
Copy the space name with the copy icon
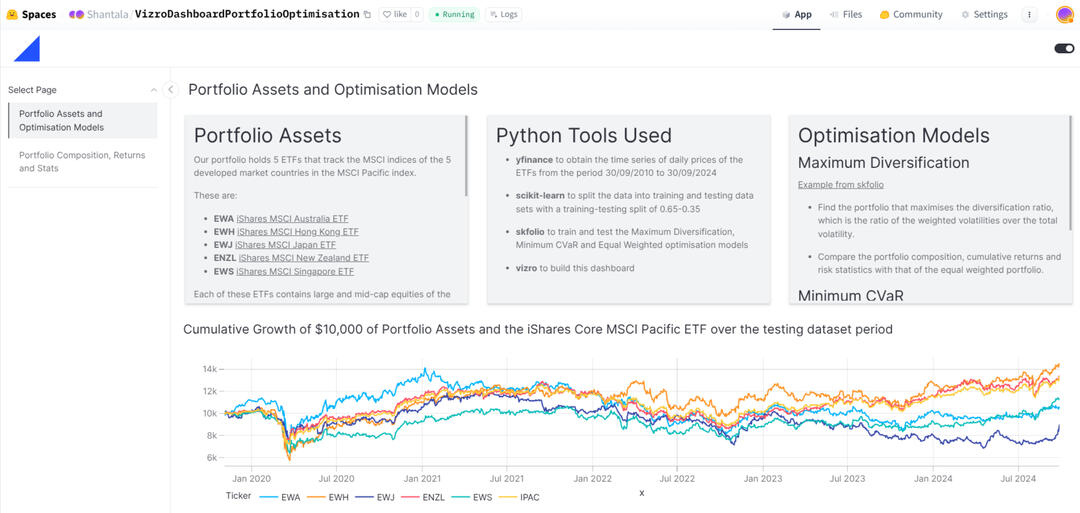coord(367,15)
